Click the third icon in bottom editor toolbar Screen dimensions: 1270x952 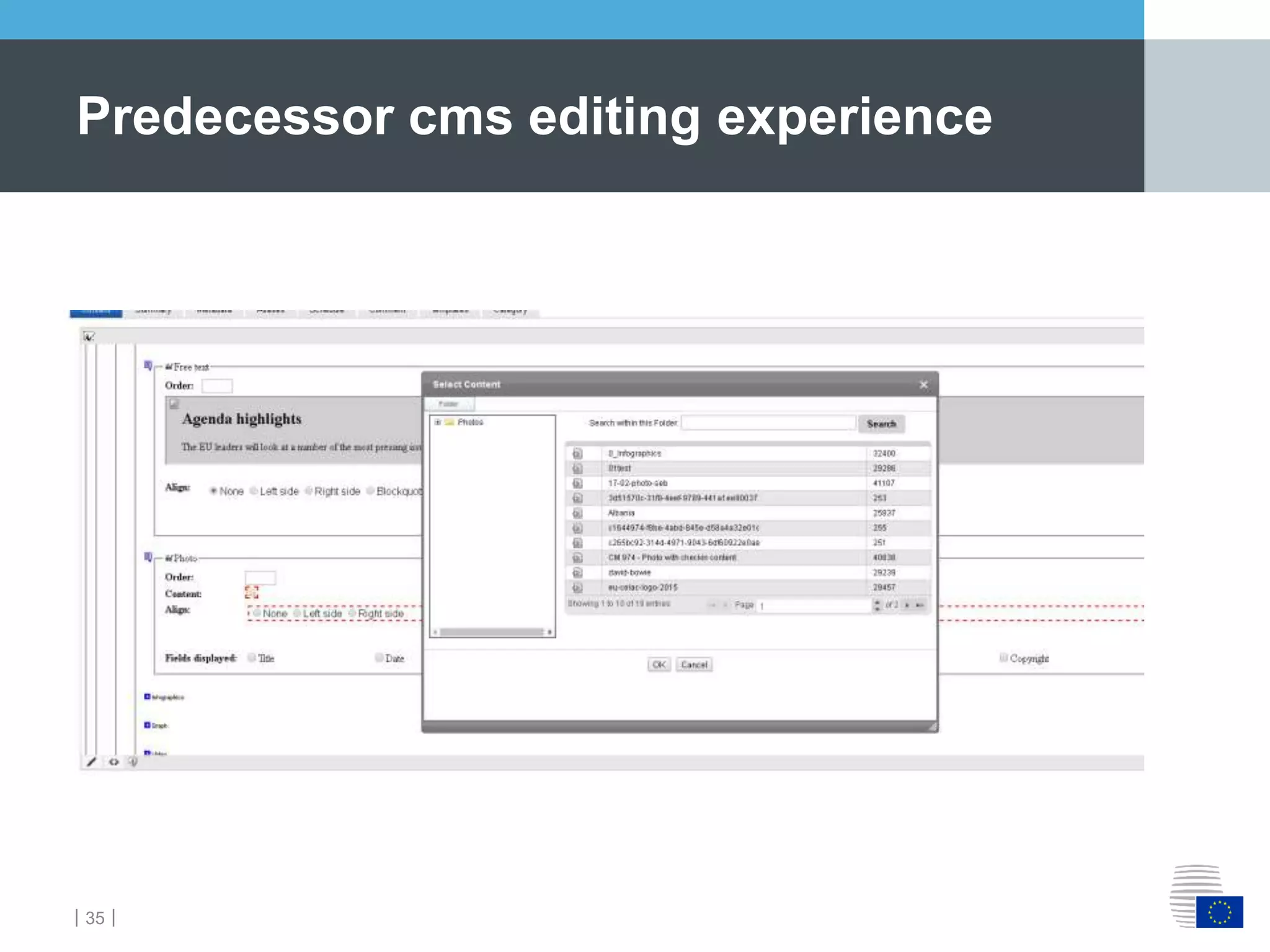pos(133,762)
